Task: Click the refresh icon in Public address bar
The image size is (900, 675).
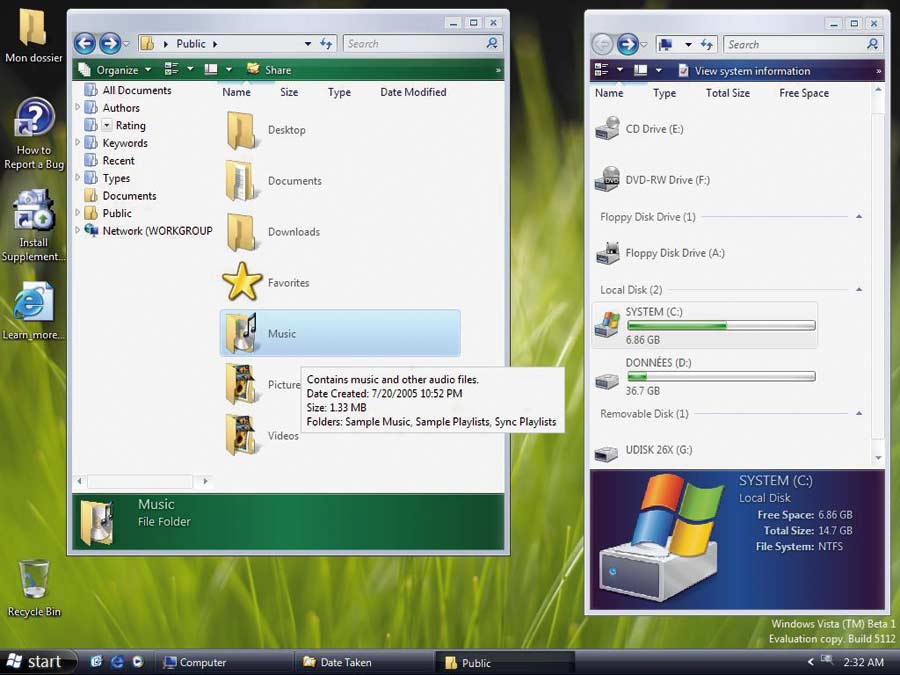Action: click(326, 44)
